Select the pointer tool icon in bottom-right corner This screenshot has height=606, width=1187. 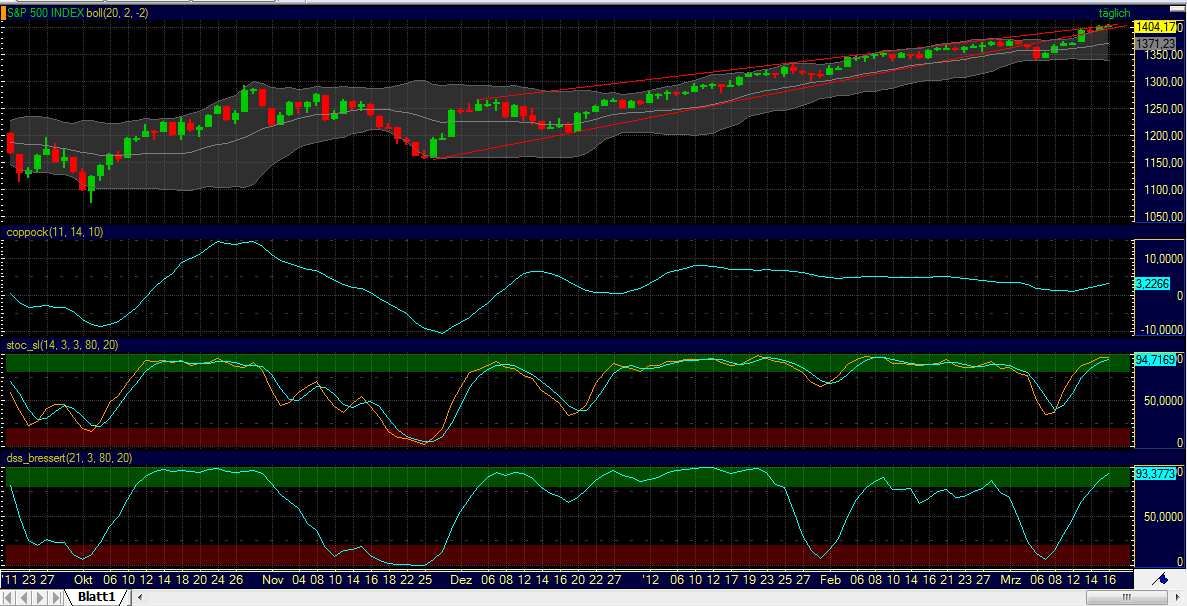coord(1158,580)
